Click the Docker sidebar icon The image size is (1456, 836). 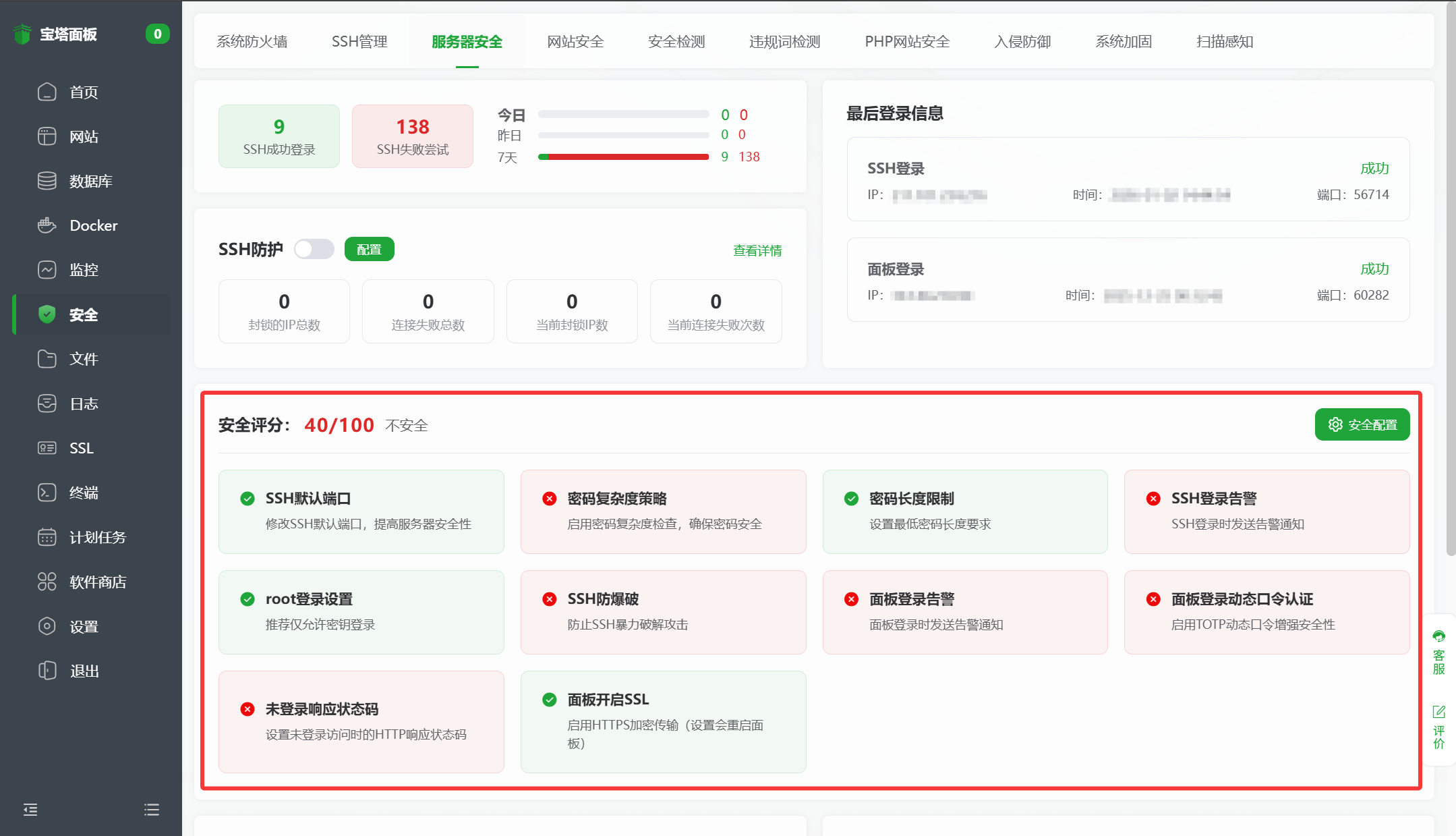coord(47,225)
